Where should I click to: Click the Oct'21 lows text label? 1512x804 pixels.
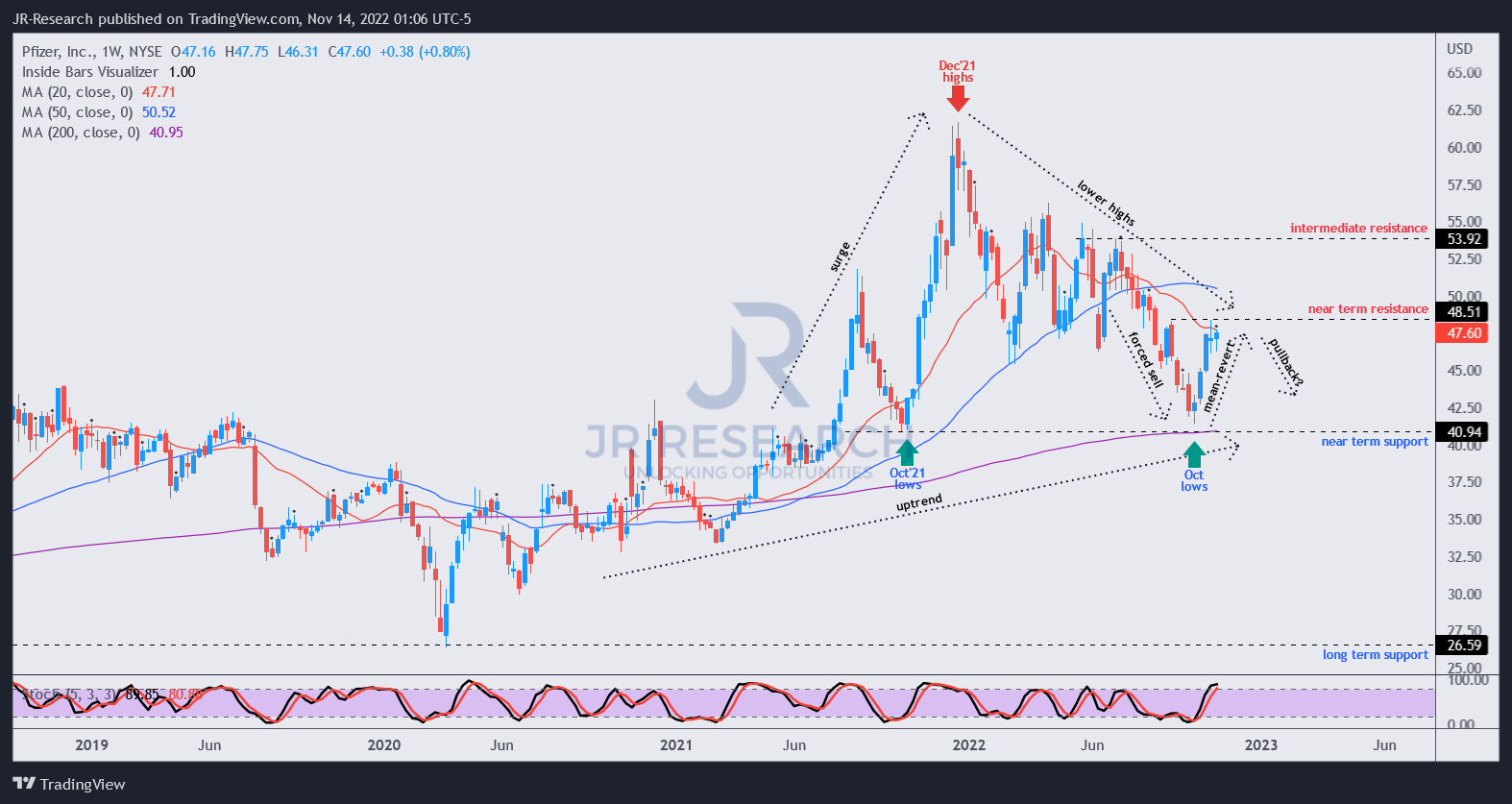coord(907,478)
